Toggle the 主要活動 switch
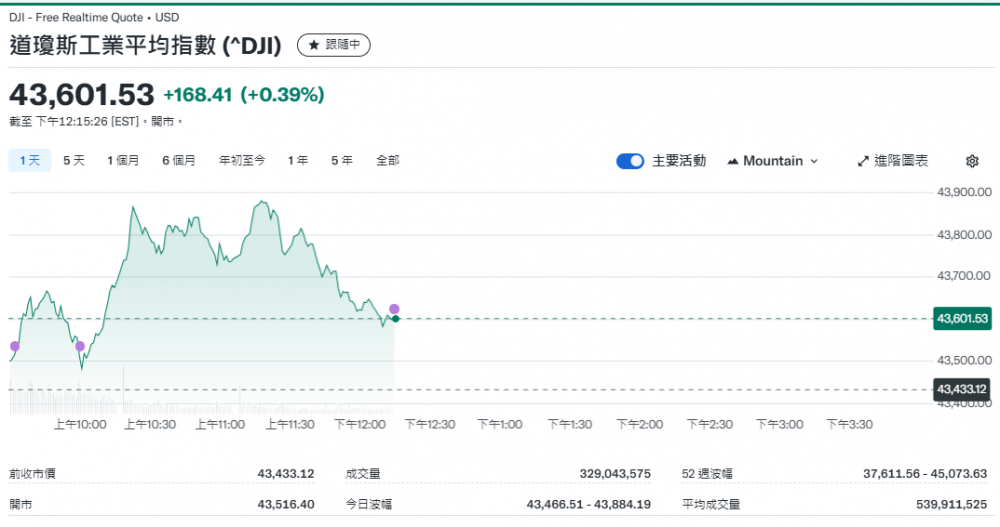Viewport: 1000px width, 527px height. (630, 161)
